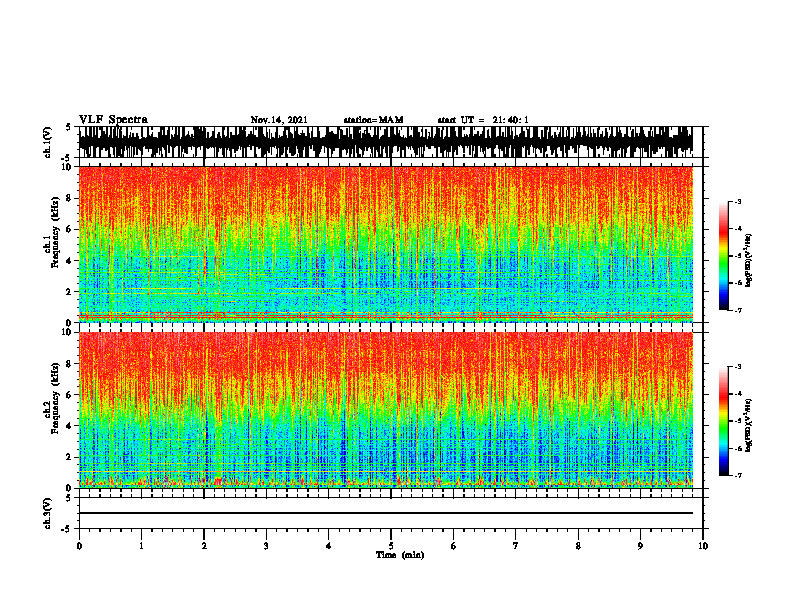Click ch.1 frequency axis tick "8"
Screen dimensions: 792x612
point(70,198)
